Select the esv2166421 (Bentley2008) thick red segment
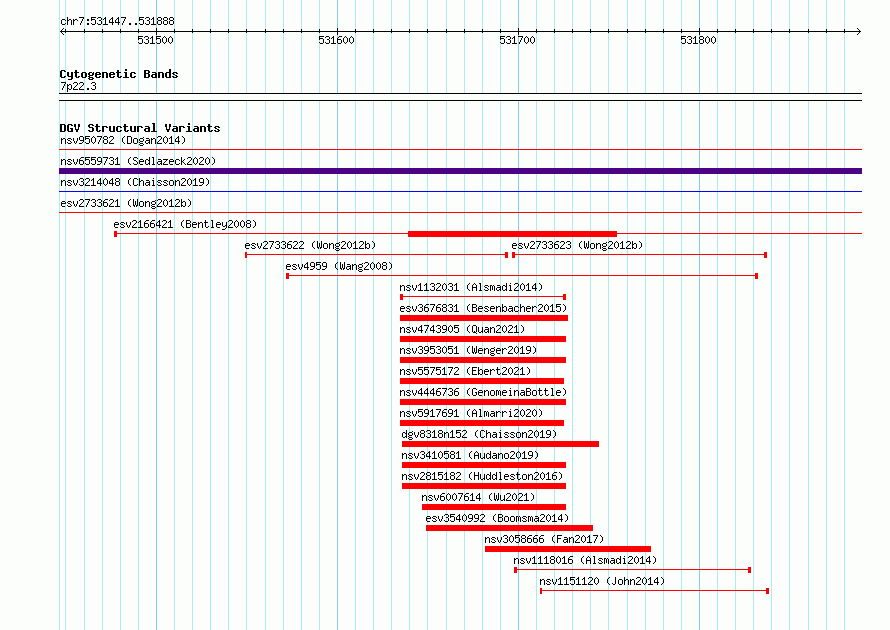Viewport: 890px width, 630px height. [x=513, y=234]
